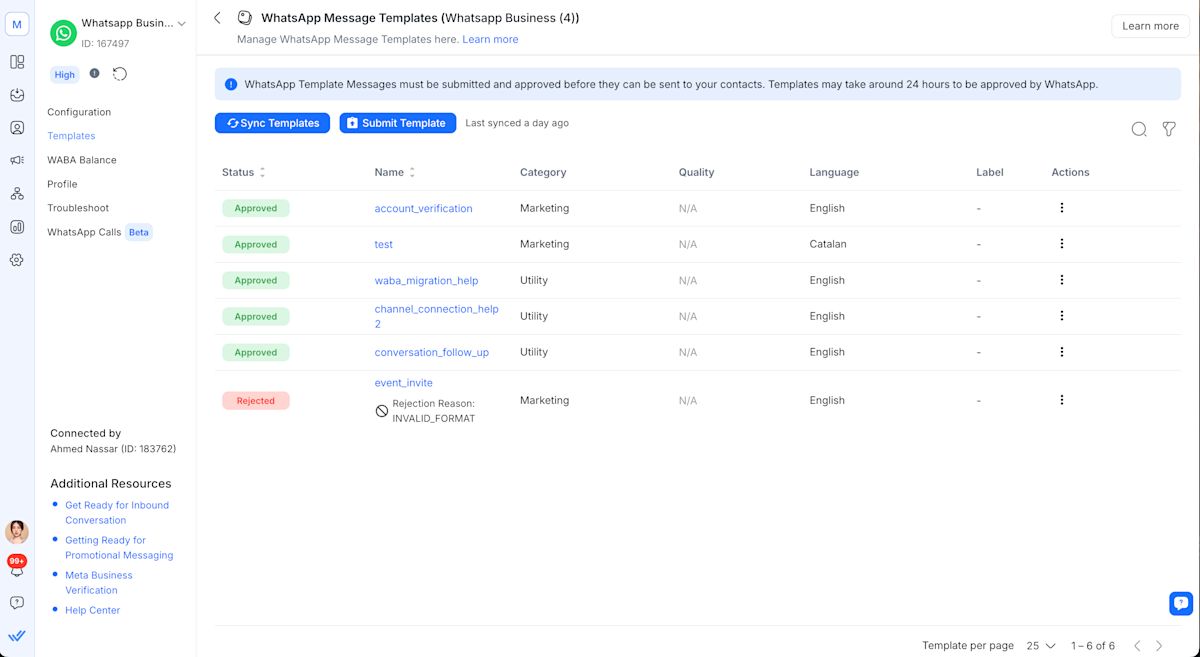This screenshot has height=657, width=1200.
Task: Open actions kebab menu for event_invite
Action: (x=1062, y=399)
